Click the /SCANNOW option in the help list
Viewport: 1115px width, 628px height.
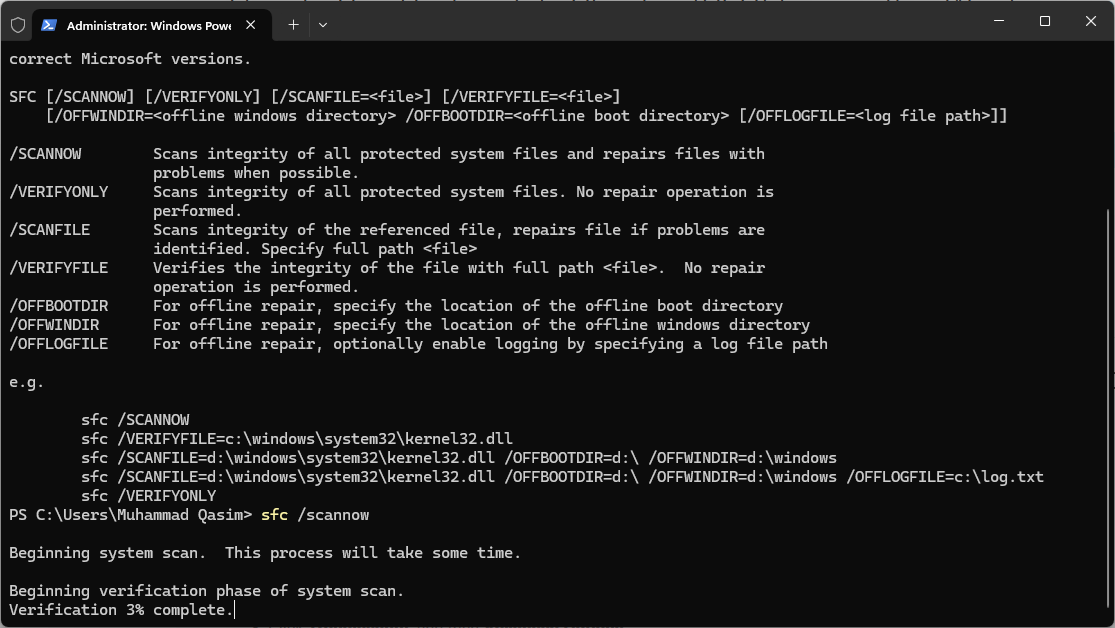(x=45, y=154)
